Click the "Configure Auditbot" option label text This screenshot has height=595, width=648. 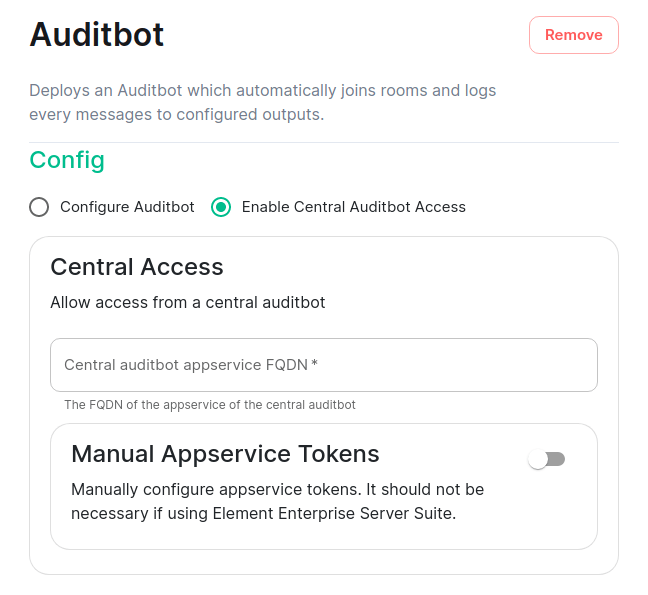[127, 207]
